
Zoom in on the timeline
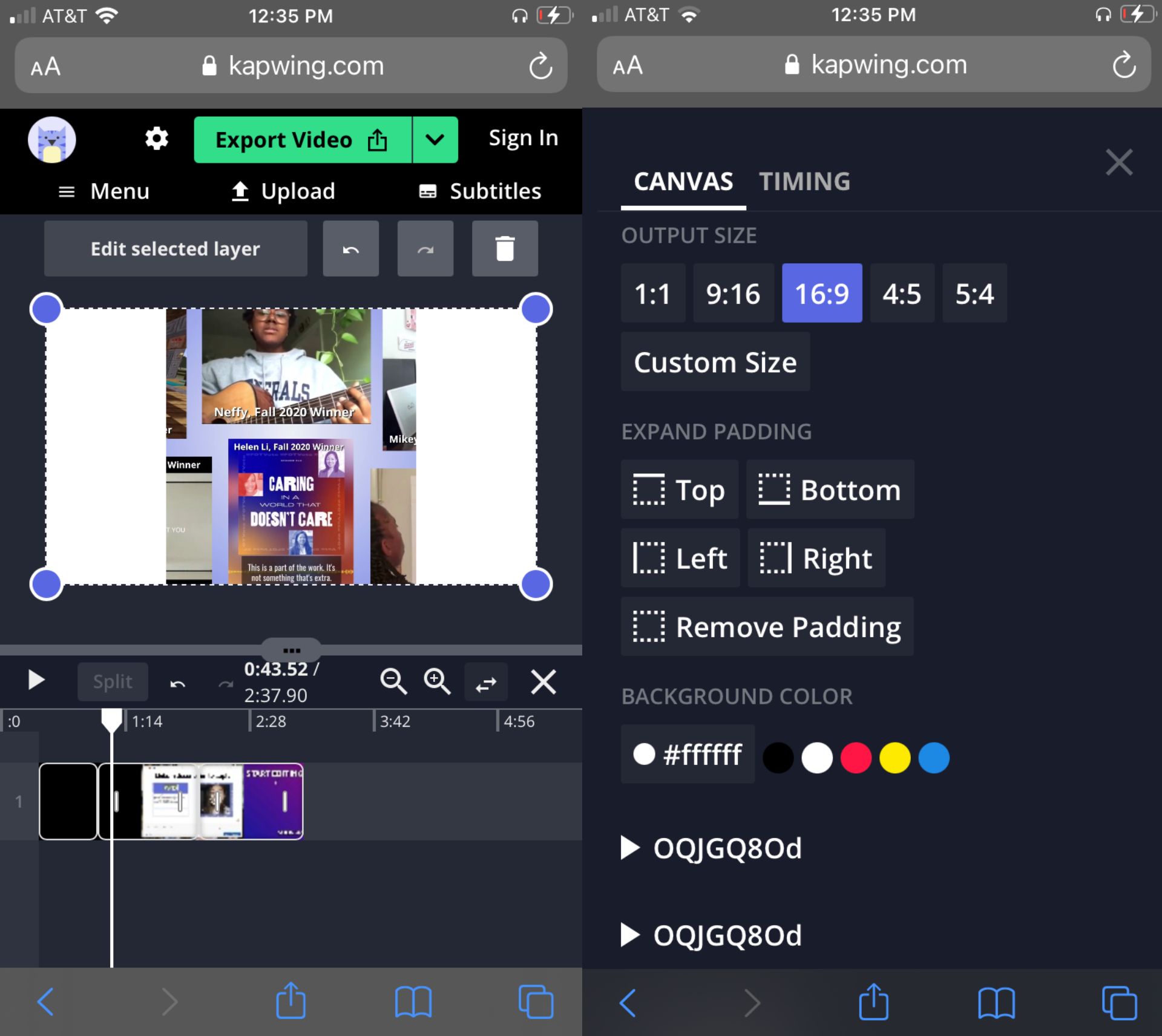[x=438, y=681]
